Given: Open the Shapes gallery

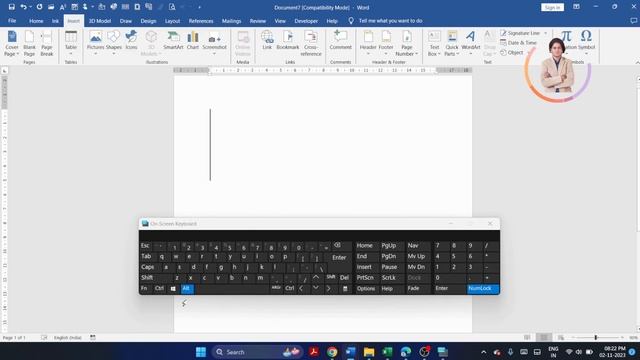Looking at the screenshot, I should tap(113, 42).
